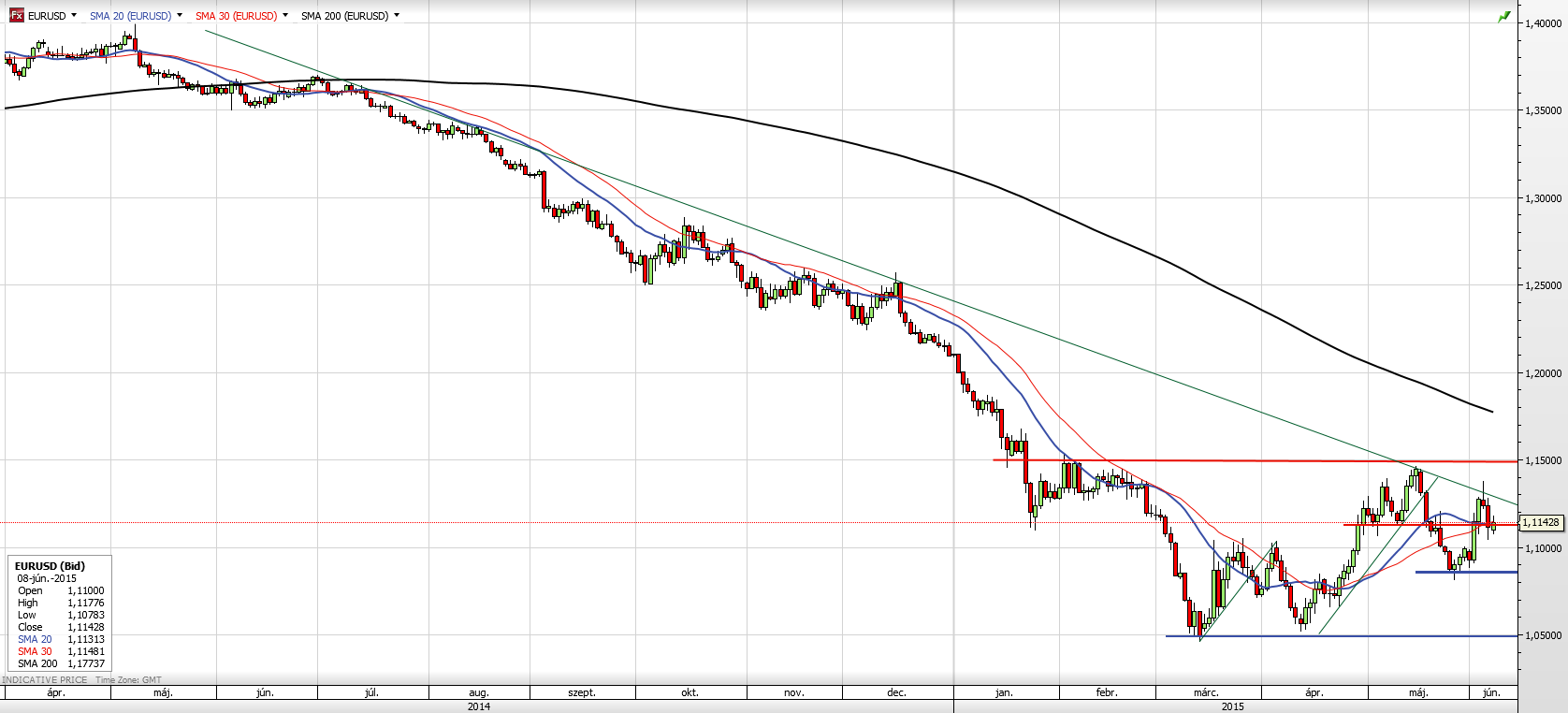Click the 1,20000 price axis label
The width and height of the screenshot is (1568, 713).
click(x=1544, y=373)
